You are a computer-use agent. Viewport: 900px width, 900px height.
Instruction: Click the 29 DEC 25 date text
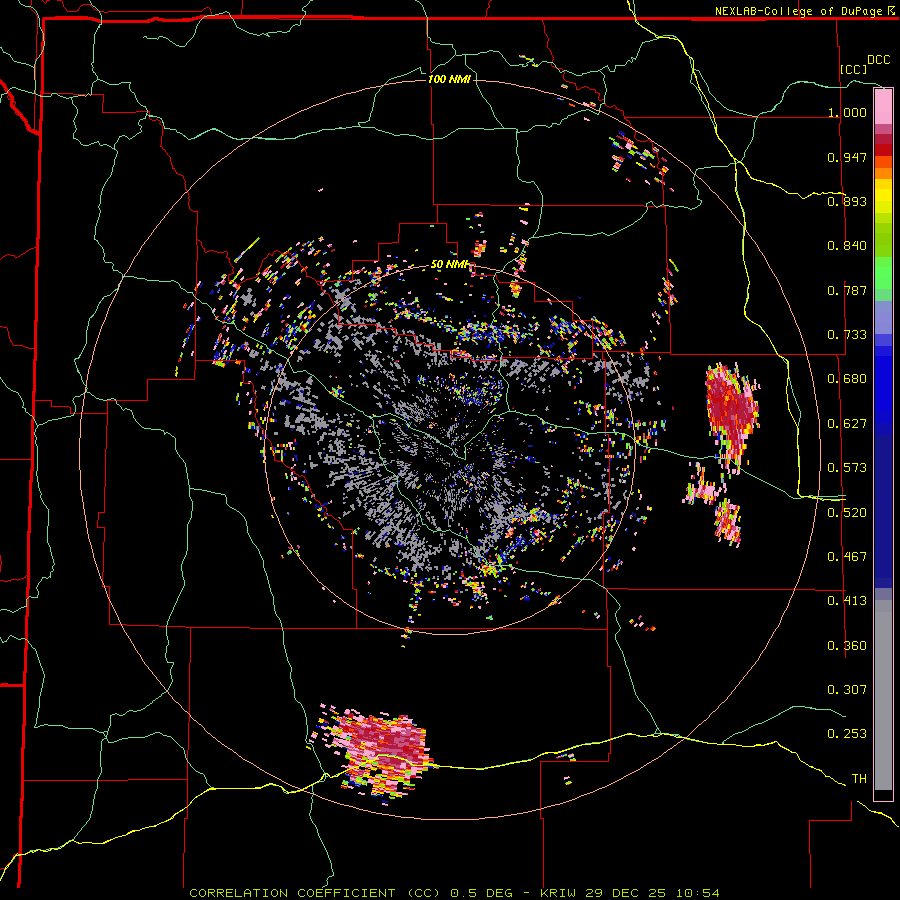[625, 893]
